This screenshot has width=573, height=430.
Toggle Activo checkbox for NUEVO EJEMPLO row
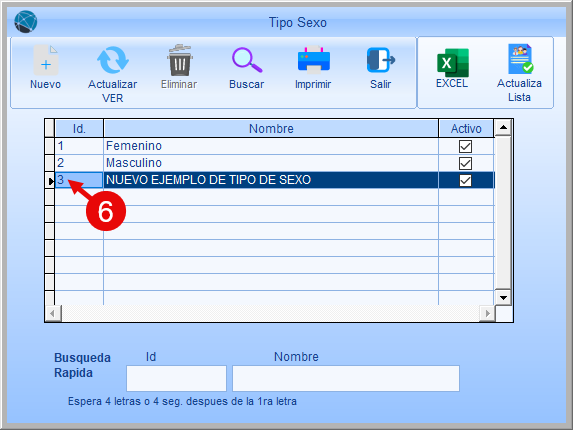pyautogui.click(x=465, y=180)
